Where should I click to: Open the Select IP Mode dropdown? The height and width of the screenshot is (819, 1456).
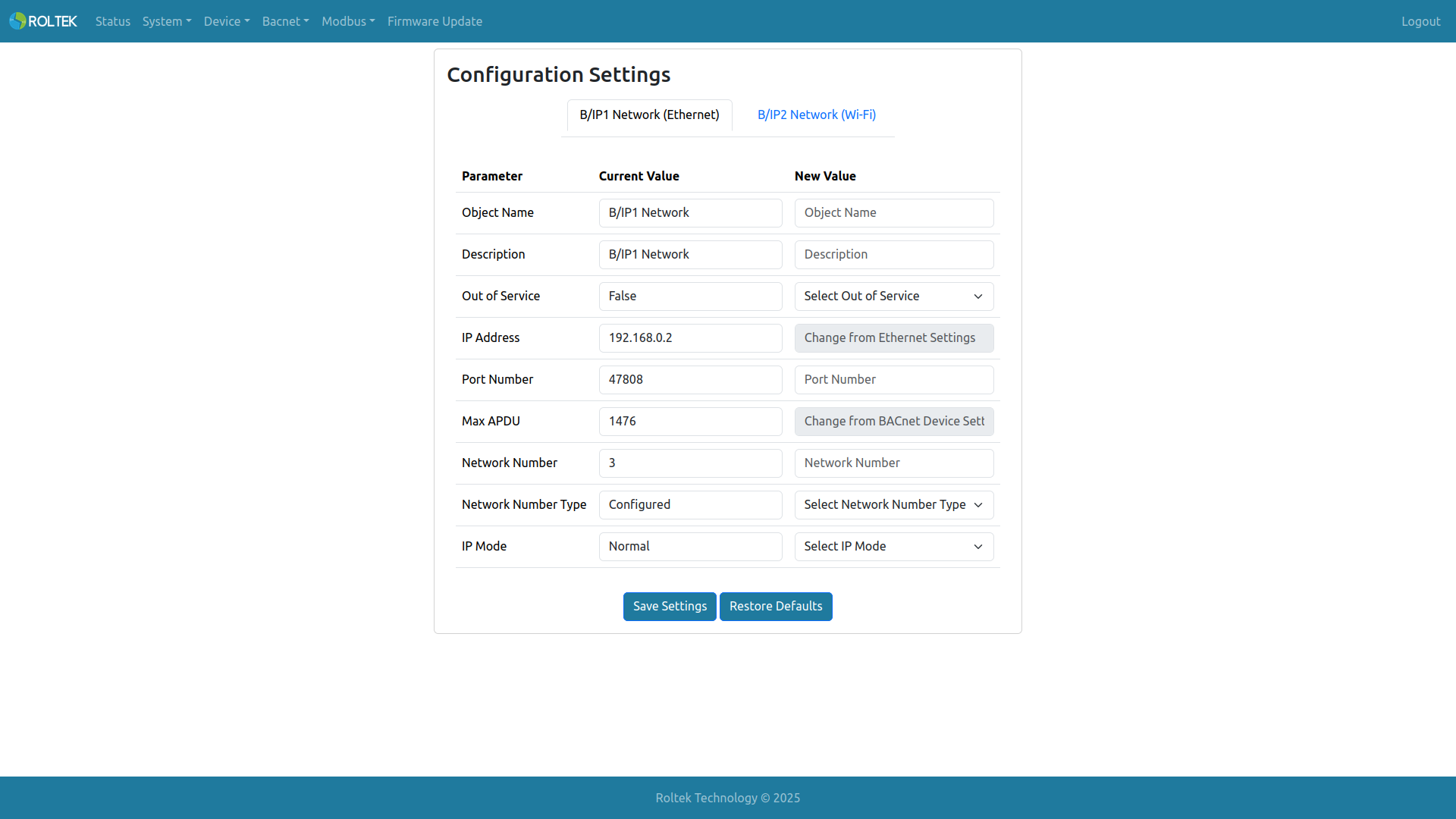894,547
